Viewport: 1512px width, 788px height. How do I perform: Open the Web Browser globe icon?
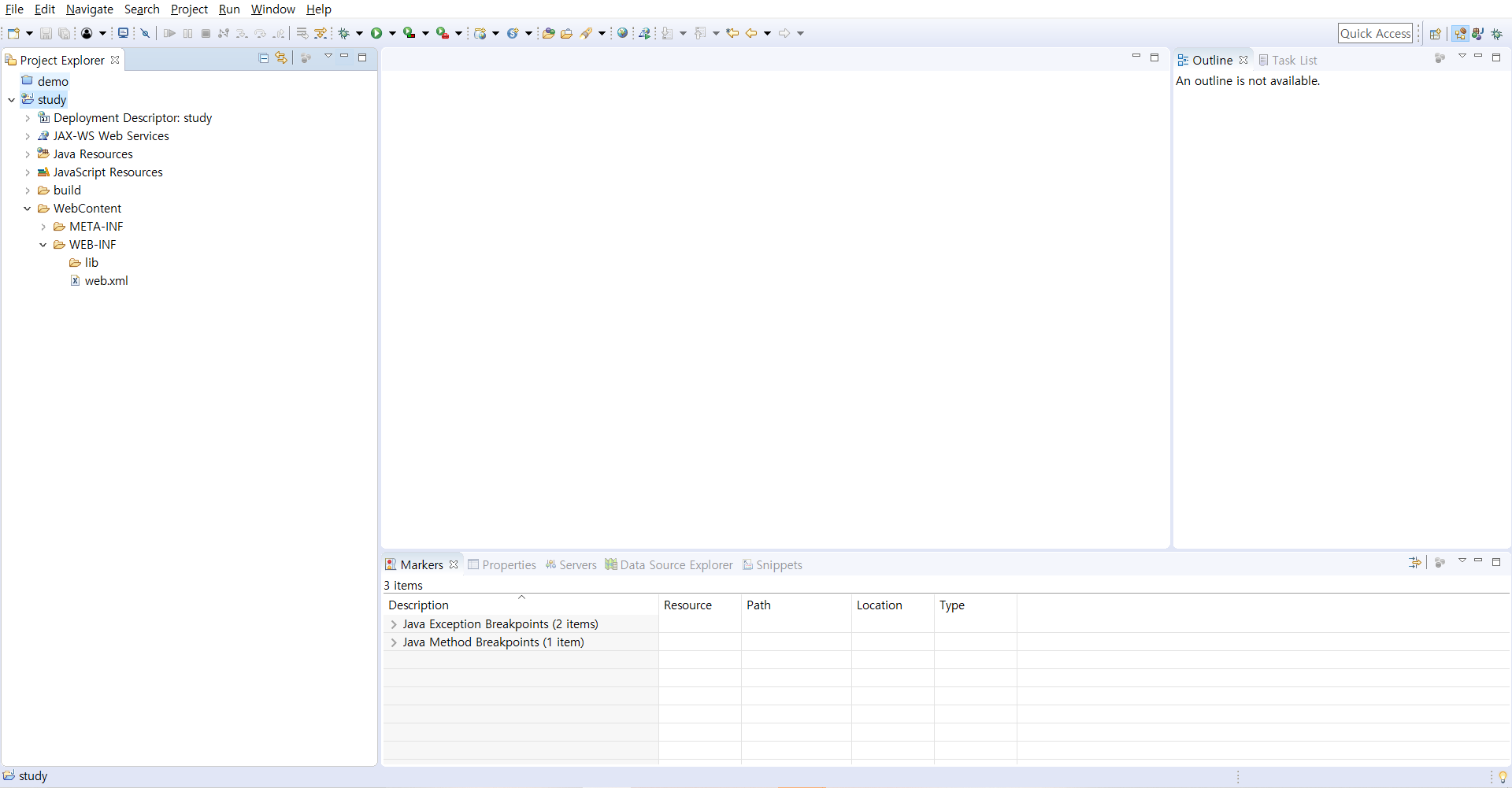[x=622, y=33]
